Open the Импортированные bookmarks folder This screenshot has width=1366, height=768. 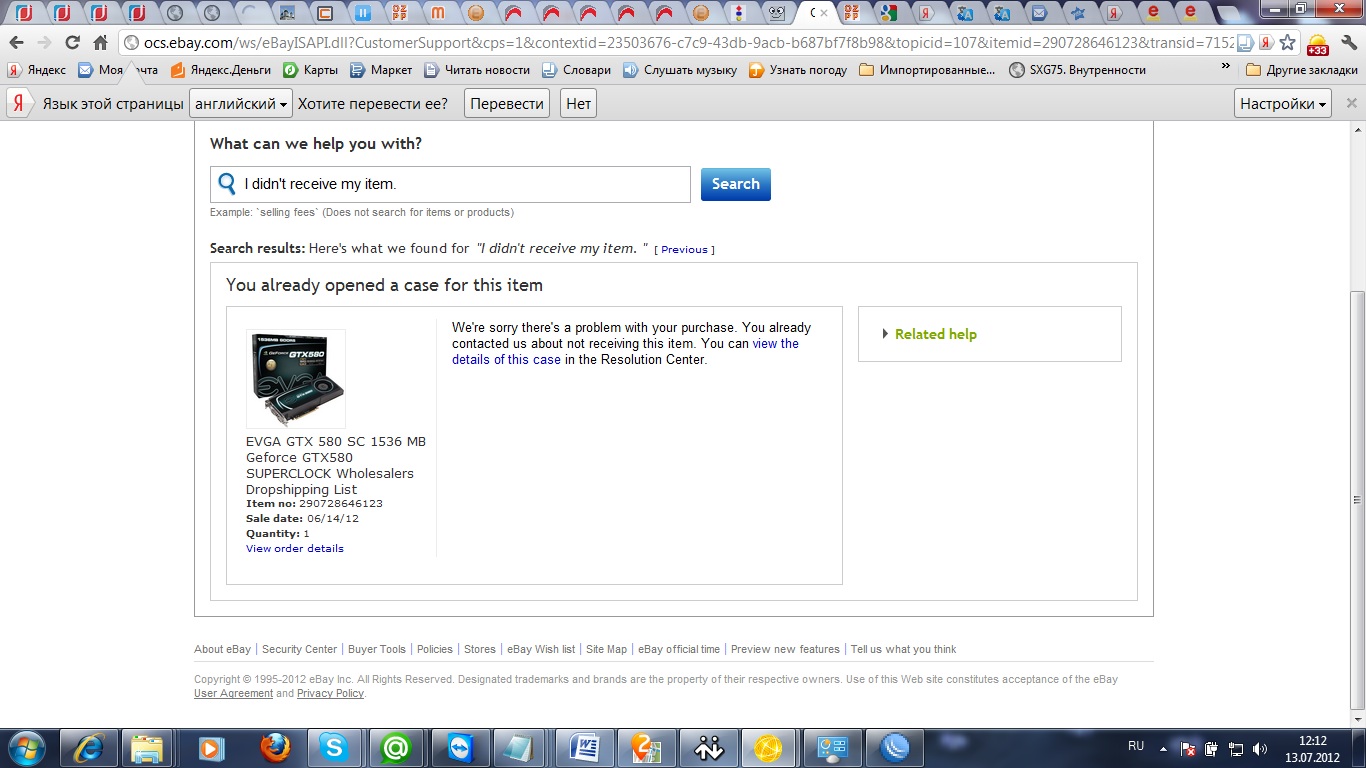coord(927,70)
